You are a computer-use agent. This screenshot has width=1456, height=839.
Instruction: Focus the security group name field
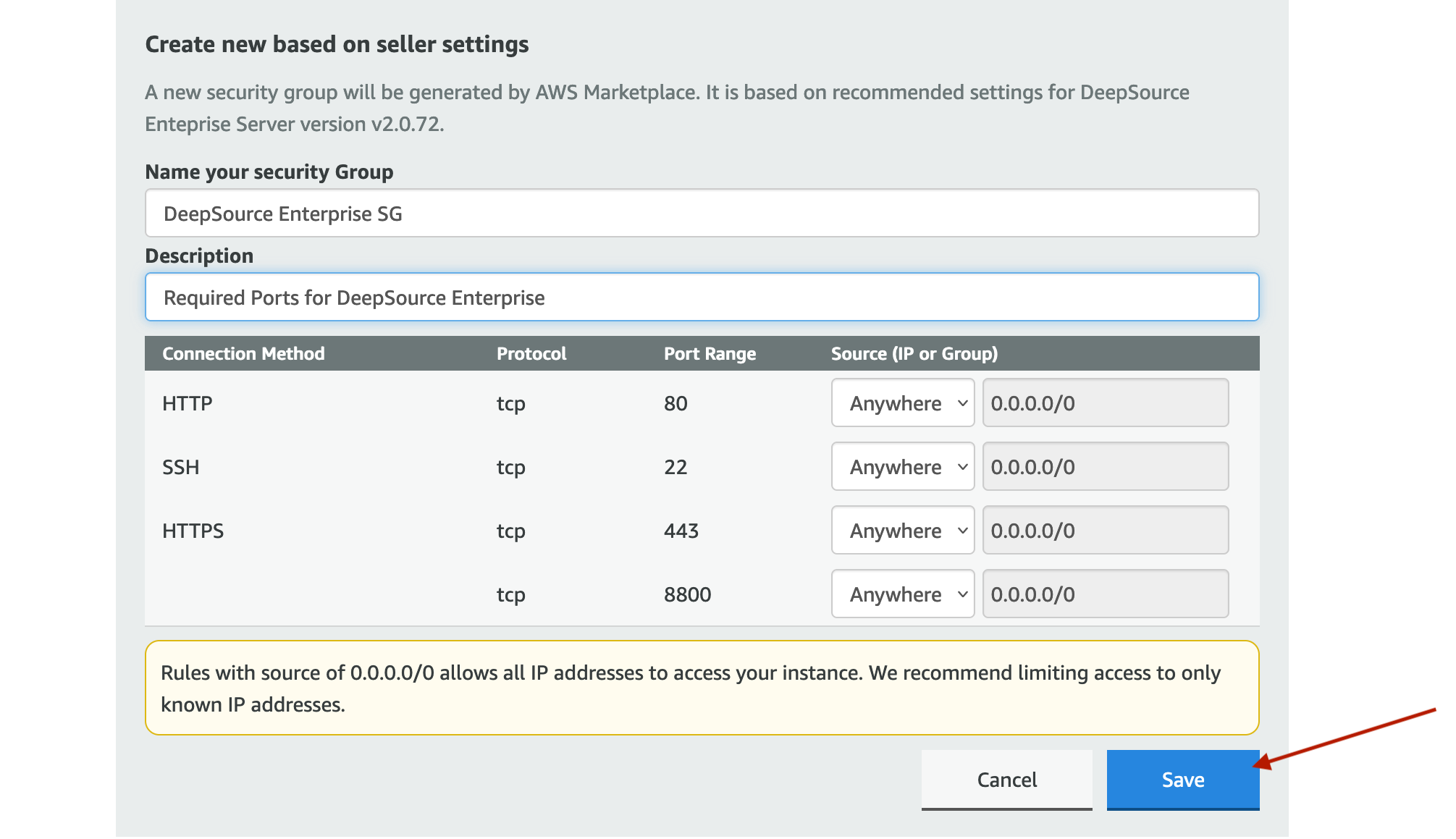(701, 214)
